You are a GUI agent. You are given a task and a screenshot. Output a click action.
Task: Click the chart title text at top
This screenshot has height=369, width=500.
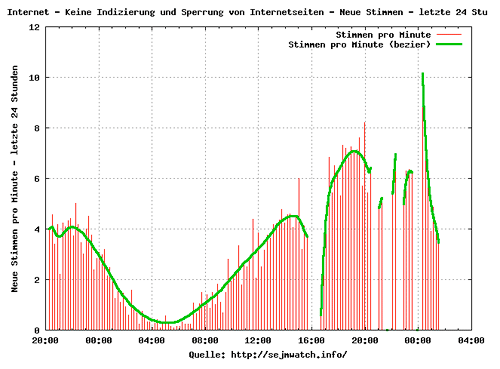tap(247, 12)
